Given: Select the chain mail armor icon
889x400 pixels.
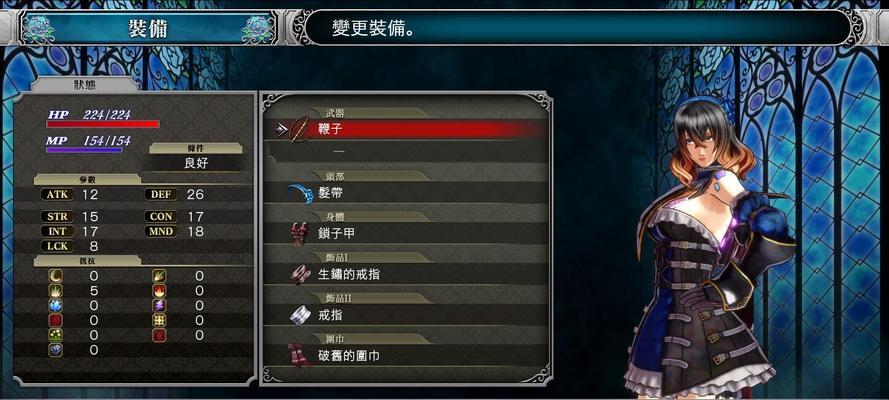Looking at the screenshot, I should pyautogui.click(x=299, y=233).
